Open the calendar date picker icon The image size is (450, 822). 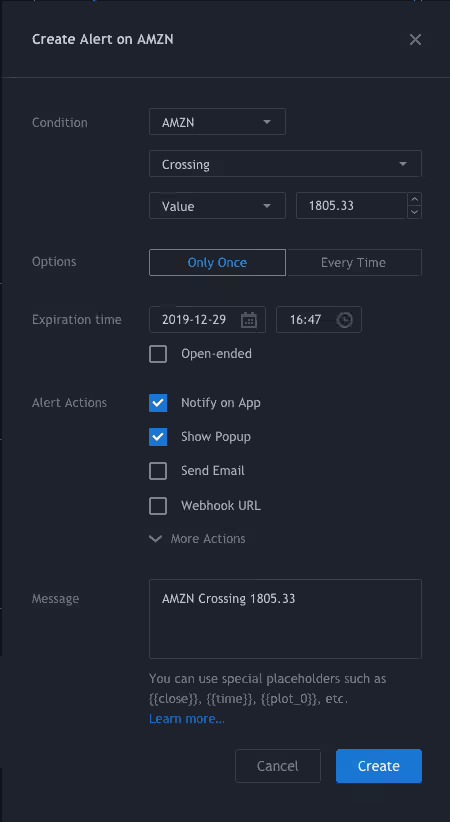coord(249,320)
